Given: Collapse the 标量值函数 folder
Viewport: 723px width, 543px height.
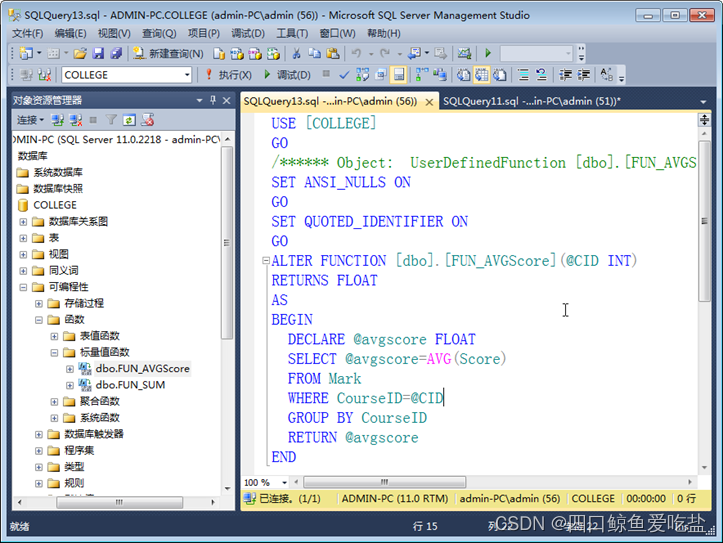Looking at the screenshot, I should pos(54,353).
